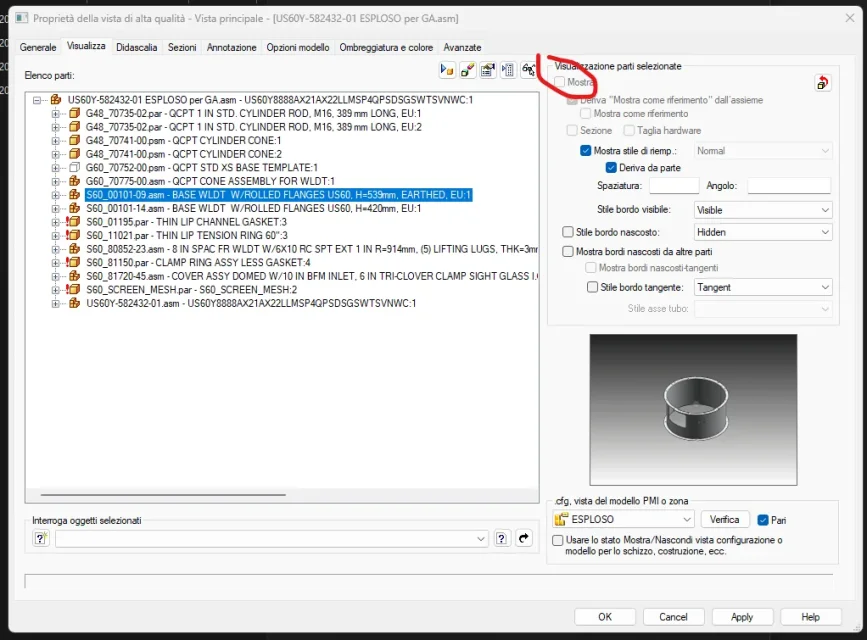Screen dimensions: 867x640
Task: Expand the S60_80852-23.asm tree node
Action: [55, 249]
